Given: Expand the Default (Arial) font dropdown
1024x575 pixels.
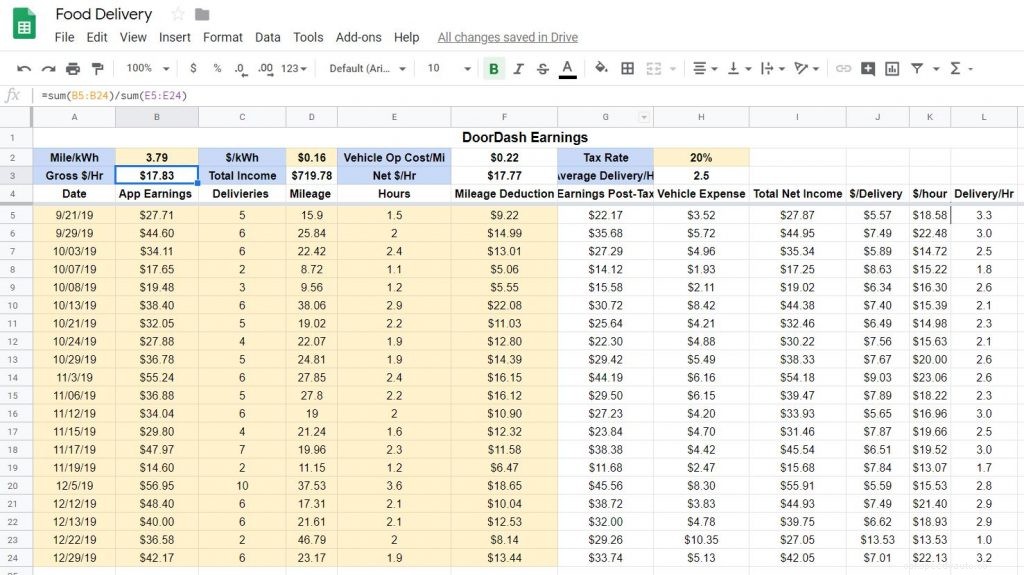Looking at the screenshot, I should tap(368, 68).
